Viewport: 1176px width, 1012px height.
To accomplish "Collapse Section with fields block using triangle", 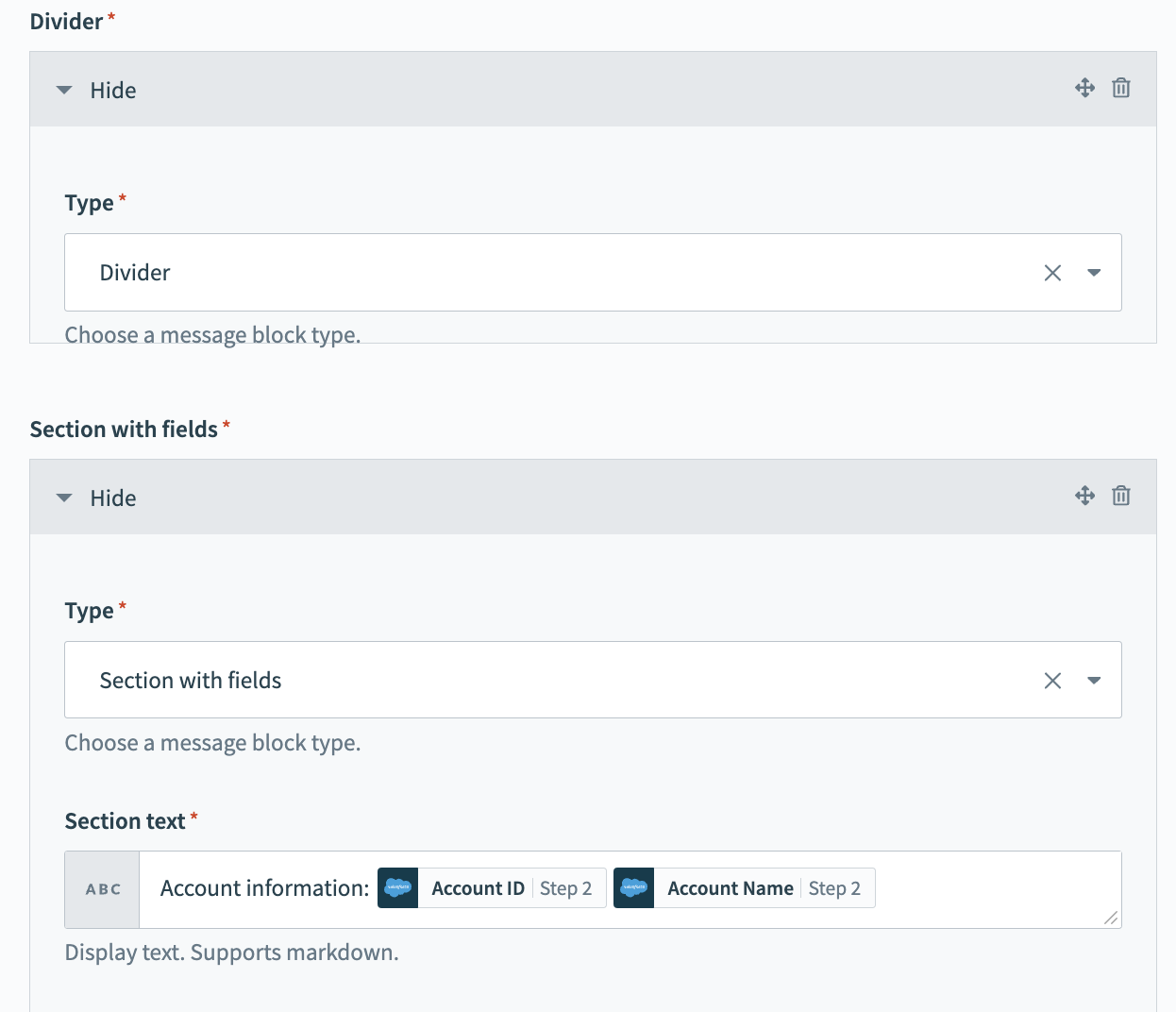I will (x=64, y=498).
